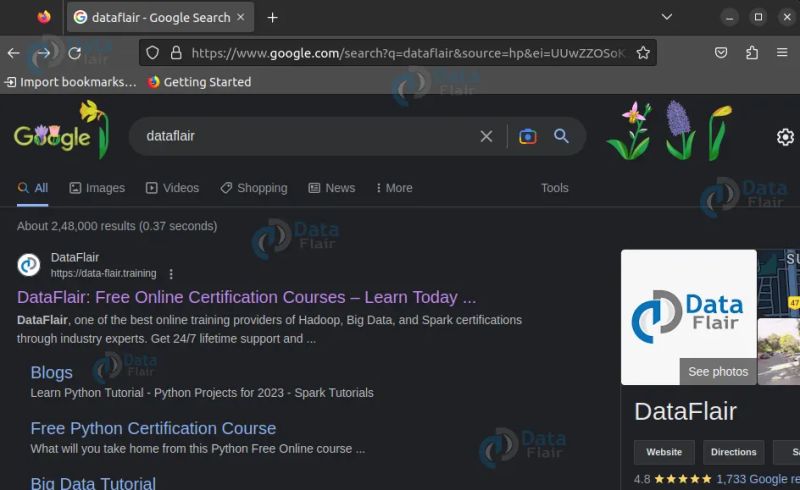This screenshot has width=800, height=490.
Task: Clear the search query with X
Action: pos(486,136)
